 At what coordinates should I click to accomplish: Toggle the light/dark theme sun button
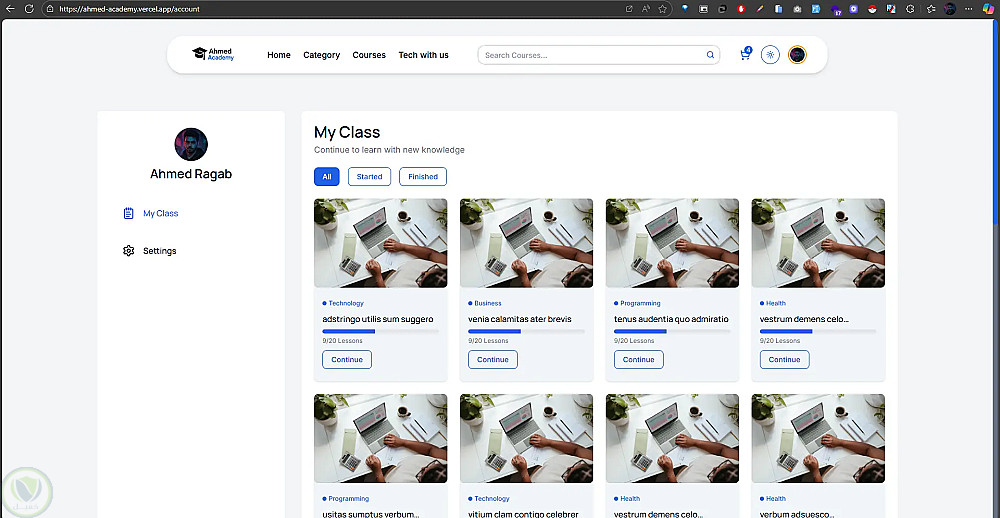(770, 55)
